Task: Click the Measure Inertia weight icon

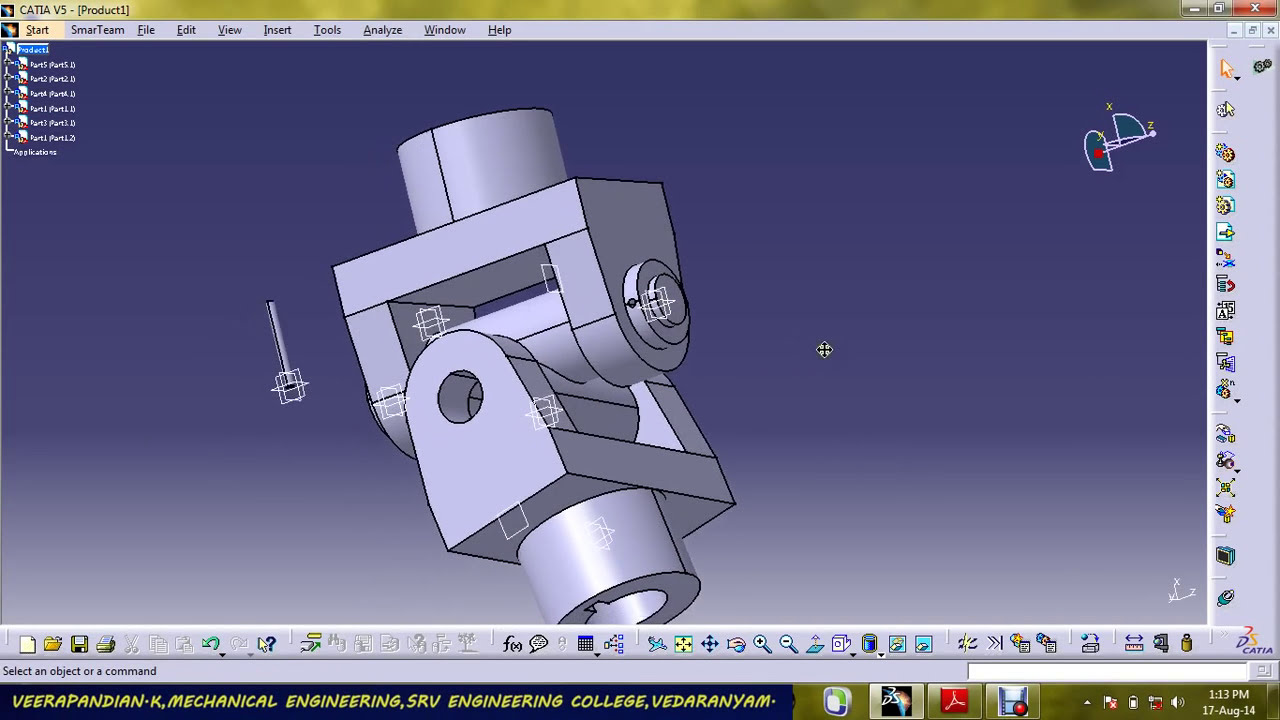Action: point(1187,644)
